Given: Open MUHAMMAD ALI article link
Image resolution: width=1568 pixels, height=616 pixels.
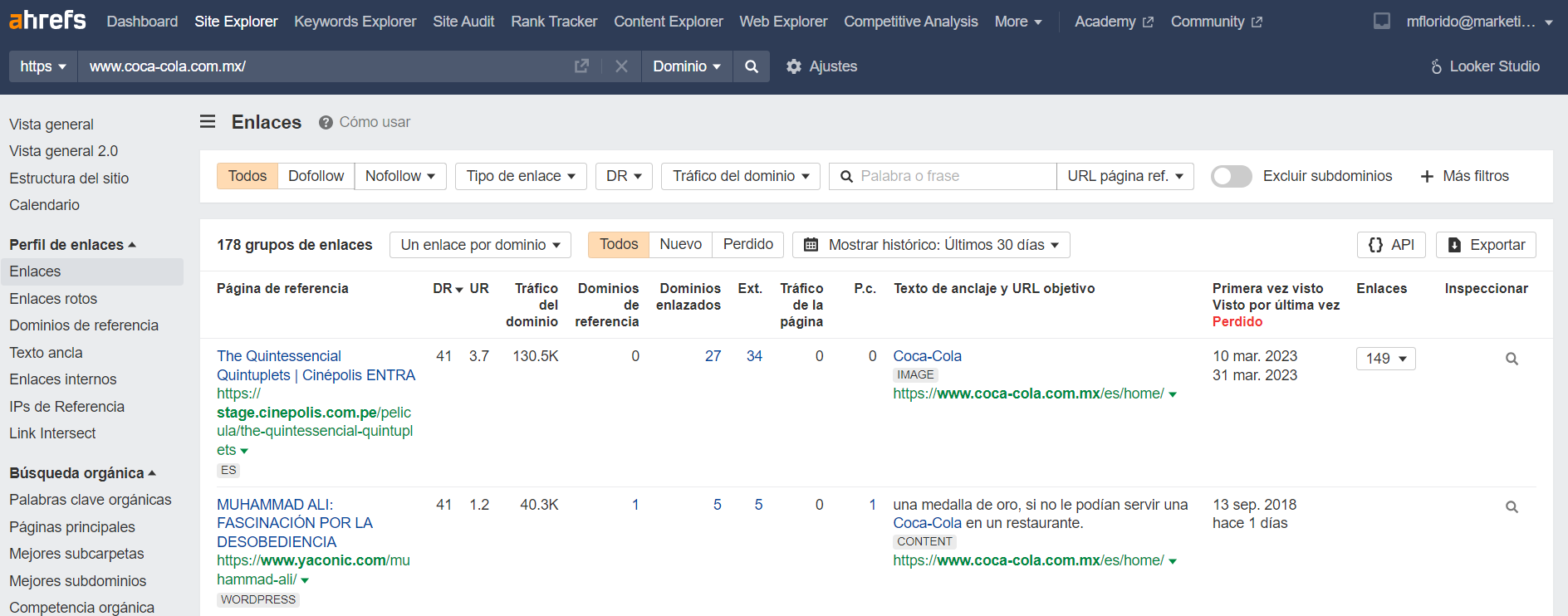Looking at the screenshot, I should click(x=295, y=523).
